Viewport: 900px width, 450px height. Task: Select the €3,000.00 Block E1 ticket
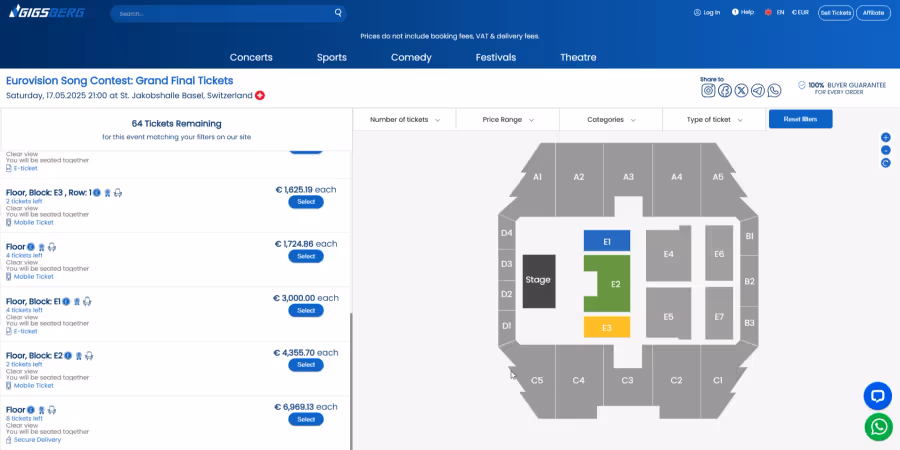[x=306, y=311]
